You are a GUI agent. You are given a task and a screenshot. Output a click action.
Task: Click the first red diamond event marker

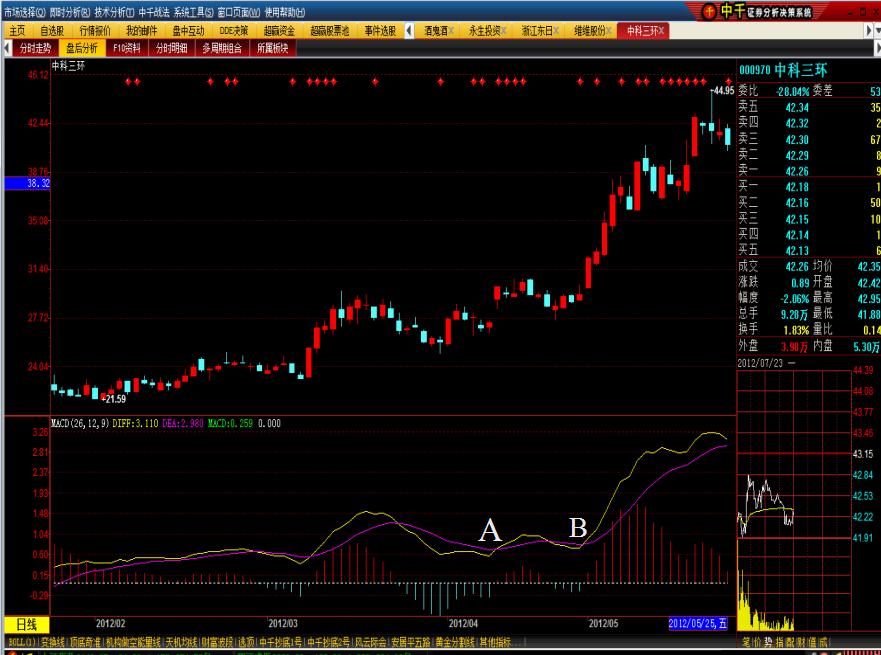point(129,81)
